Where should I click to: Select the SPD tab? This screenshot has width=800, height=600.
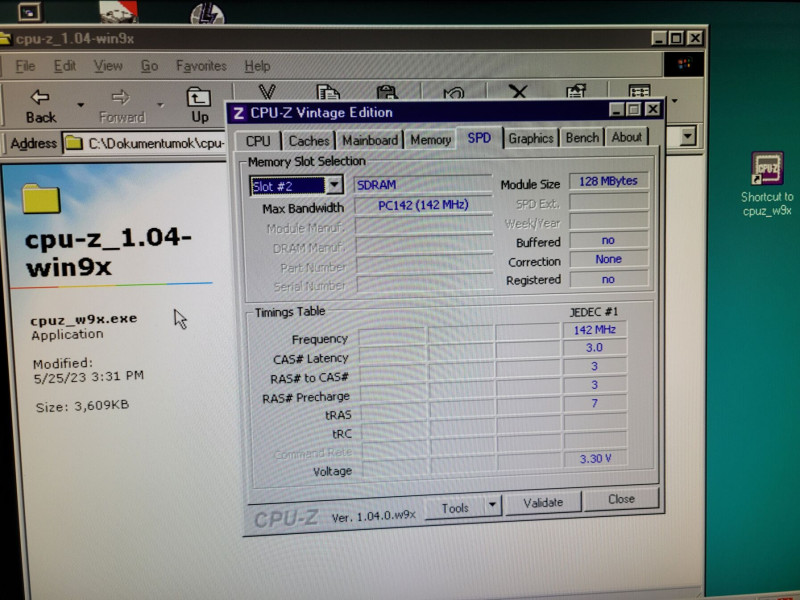(x=479, y=138)
